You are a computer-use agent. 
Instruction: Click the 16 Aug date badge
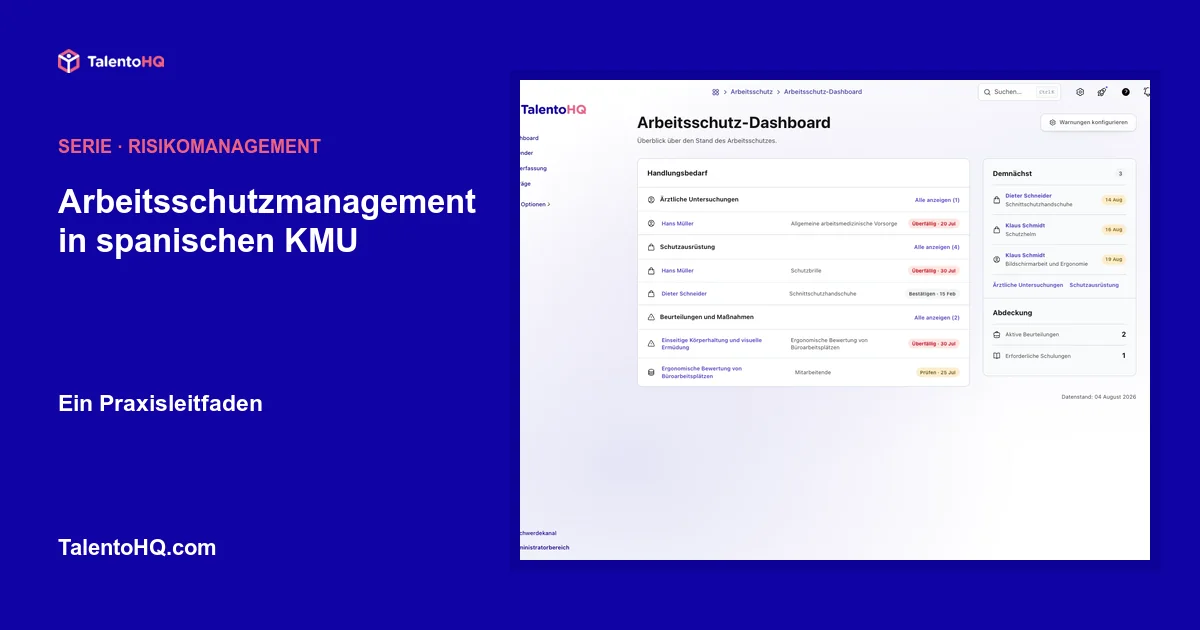pos(1114,229)
